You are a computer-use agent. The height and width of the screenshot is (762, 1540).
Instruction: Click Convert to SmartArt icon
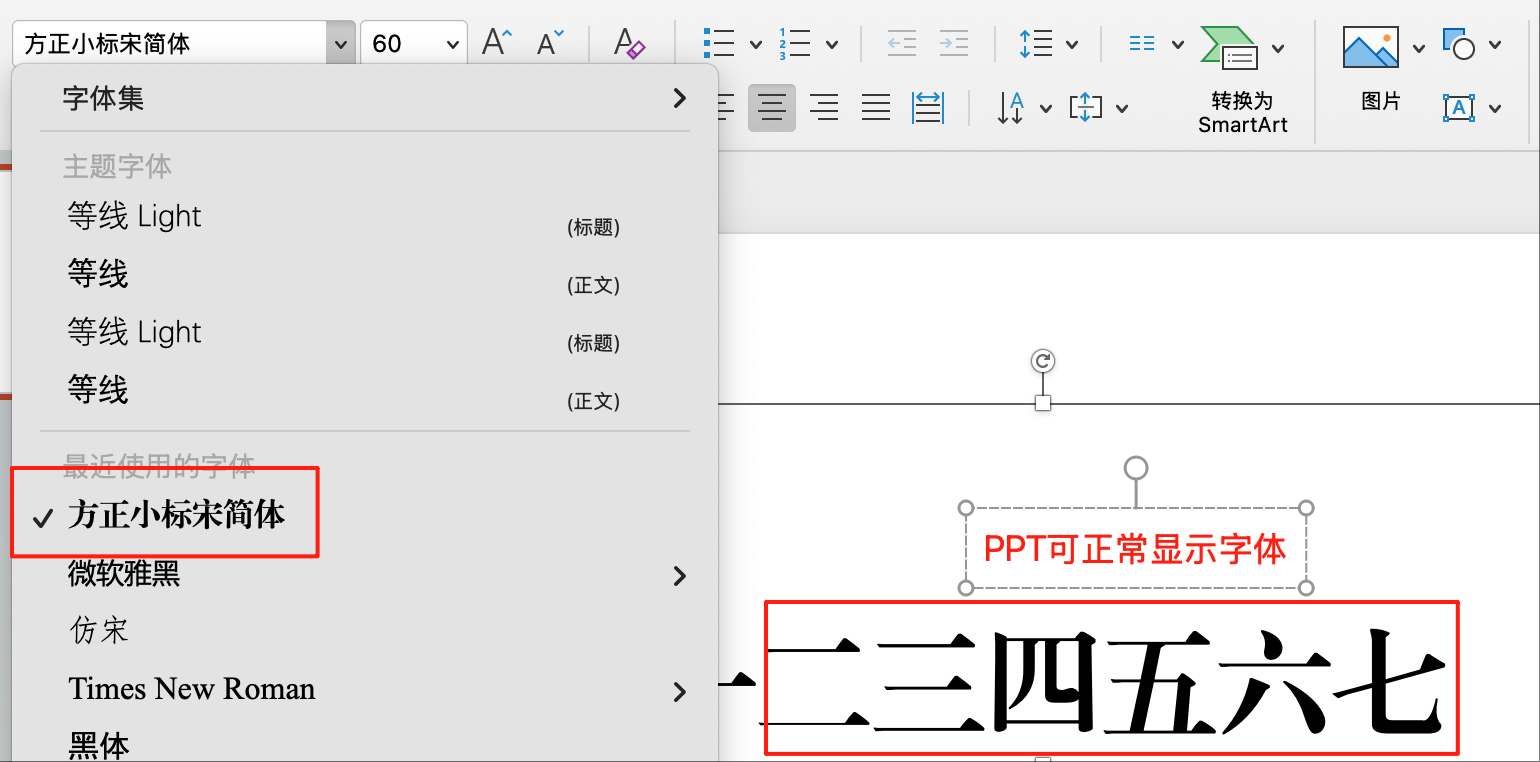tap(1229, 47)
